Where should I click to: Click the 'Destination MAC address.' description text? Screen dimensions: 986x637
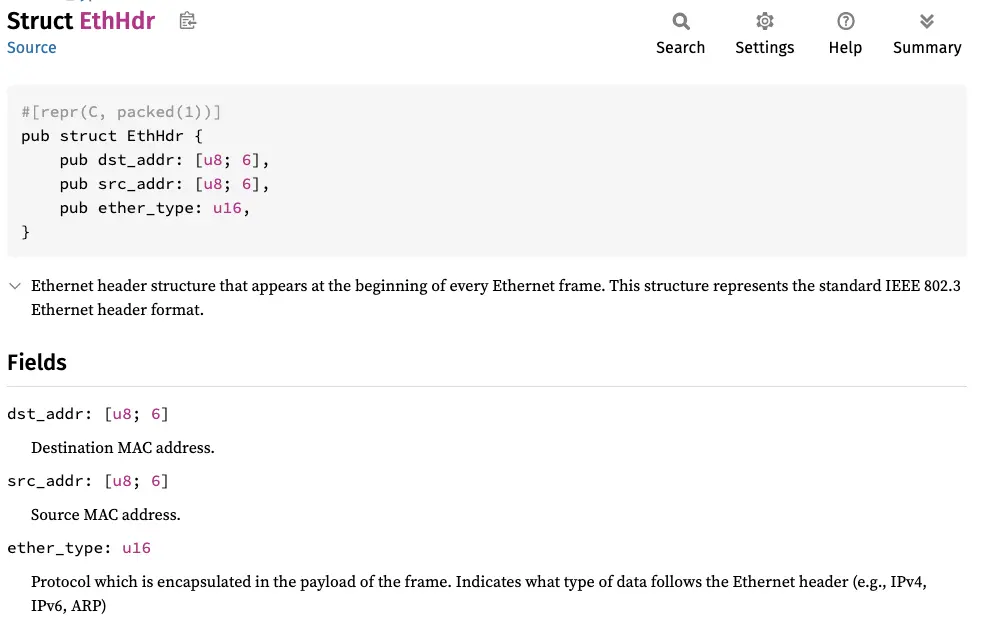point(123,448)
